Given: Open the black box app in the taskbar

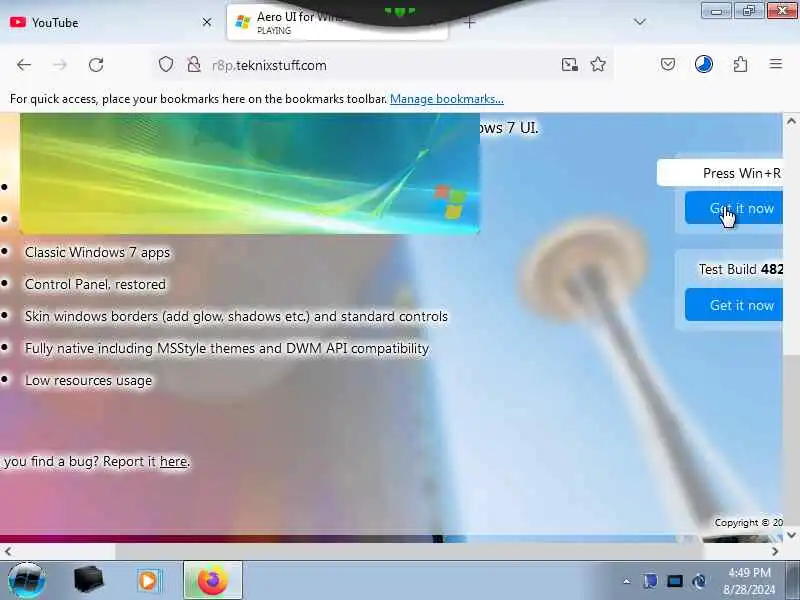Looking at the screenshot, I should [x=88, y=580].
